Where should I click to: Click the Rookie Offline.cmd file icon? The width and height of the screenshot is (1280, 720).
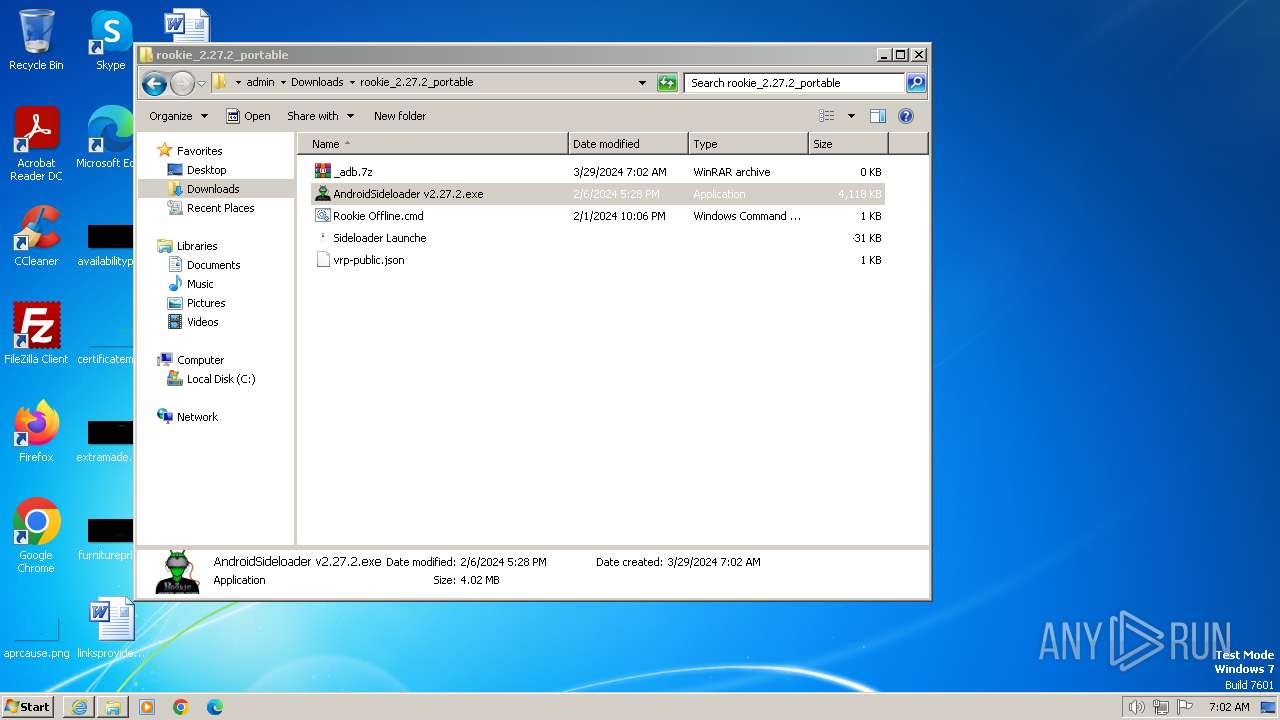(322, 216)
